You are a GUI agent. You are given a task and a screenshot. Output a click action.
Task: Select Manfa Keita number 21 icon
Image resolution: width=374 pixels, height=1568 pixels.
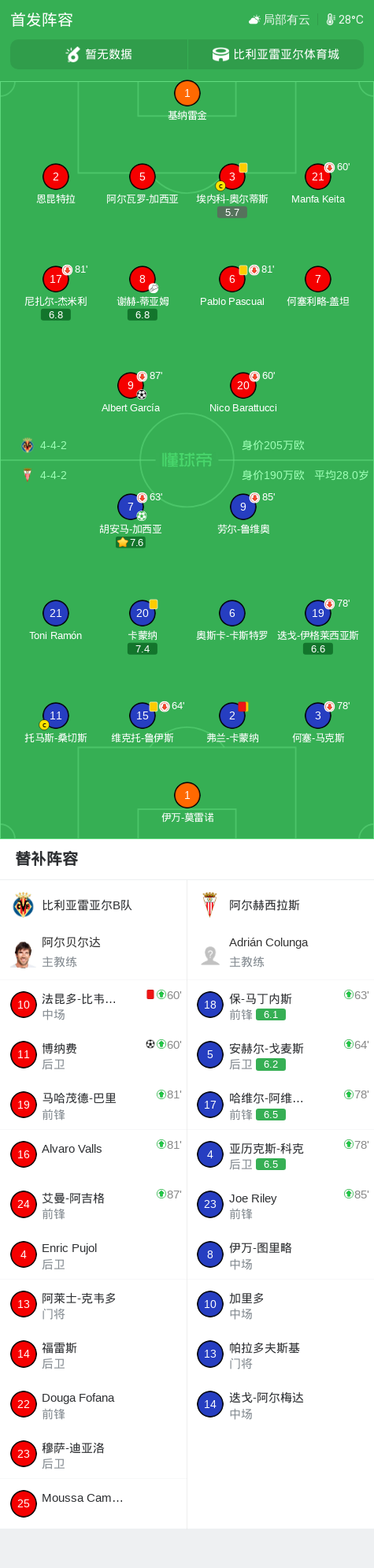coord(318,176)
